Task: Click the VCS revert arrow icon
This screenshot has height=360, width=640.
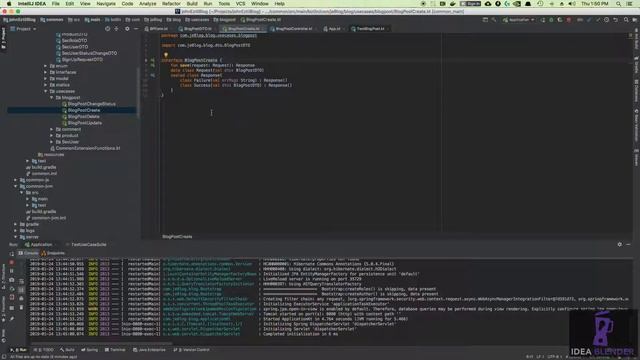Action: pyautogui.click(x=616, y=20)
